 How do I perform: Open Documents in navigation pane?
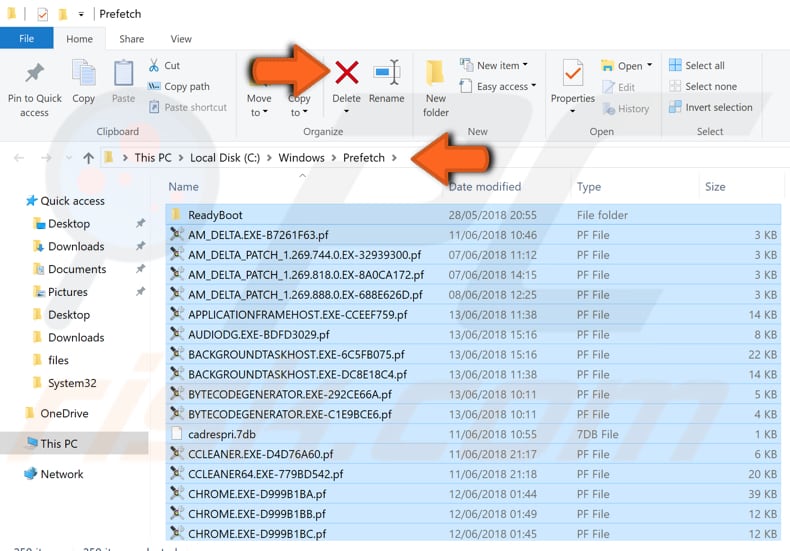point(70,269)
